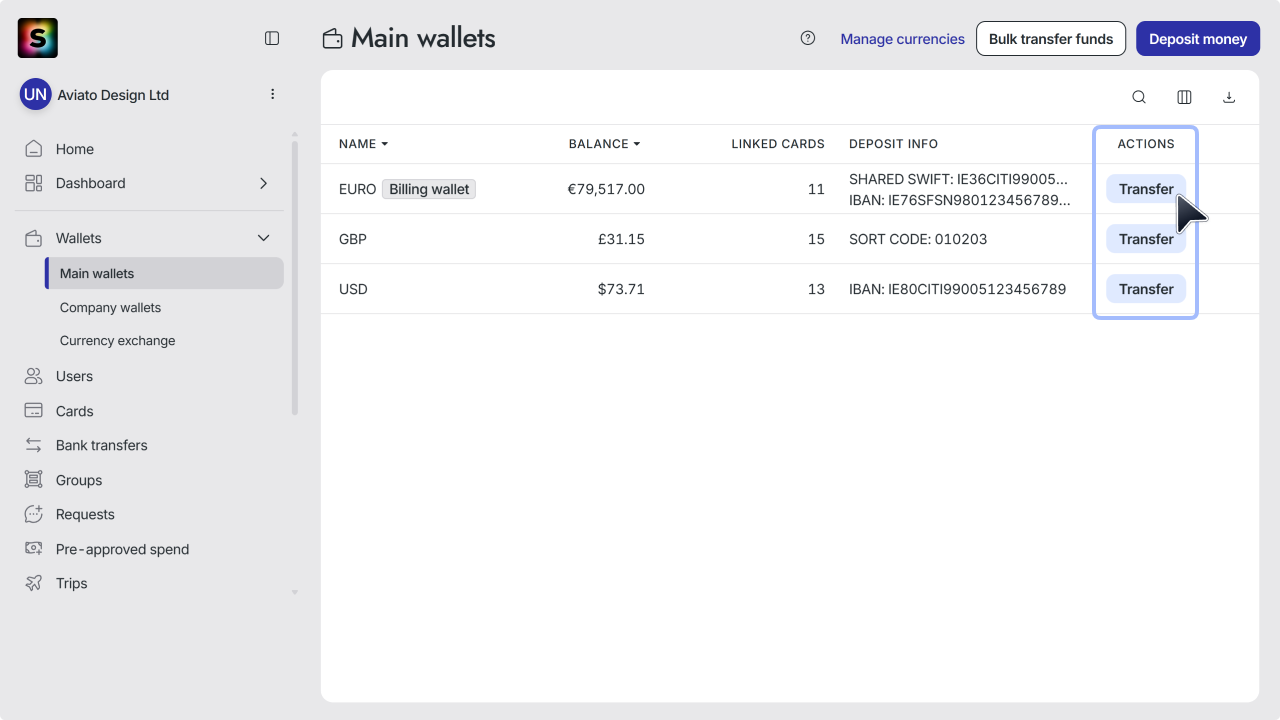Viewport: 1280px width, 720px height.
Task: Sort by the BALANCE column arrow
Action: click(x=636, y=144)
